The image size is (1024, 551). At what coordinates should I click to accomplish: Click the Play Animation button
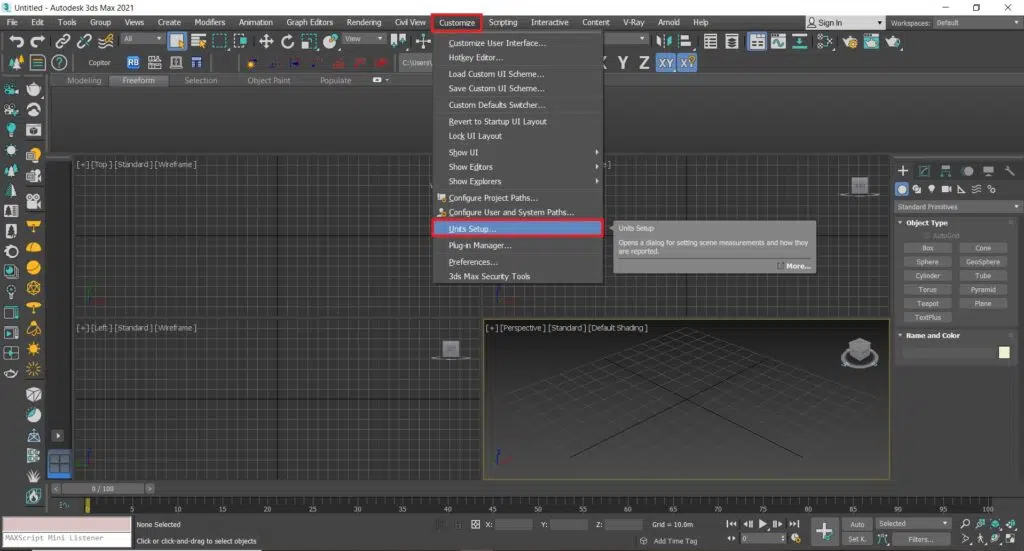(763, 524)
